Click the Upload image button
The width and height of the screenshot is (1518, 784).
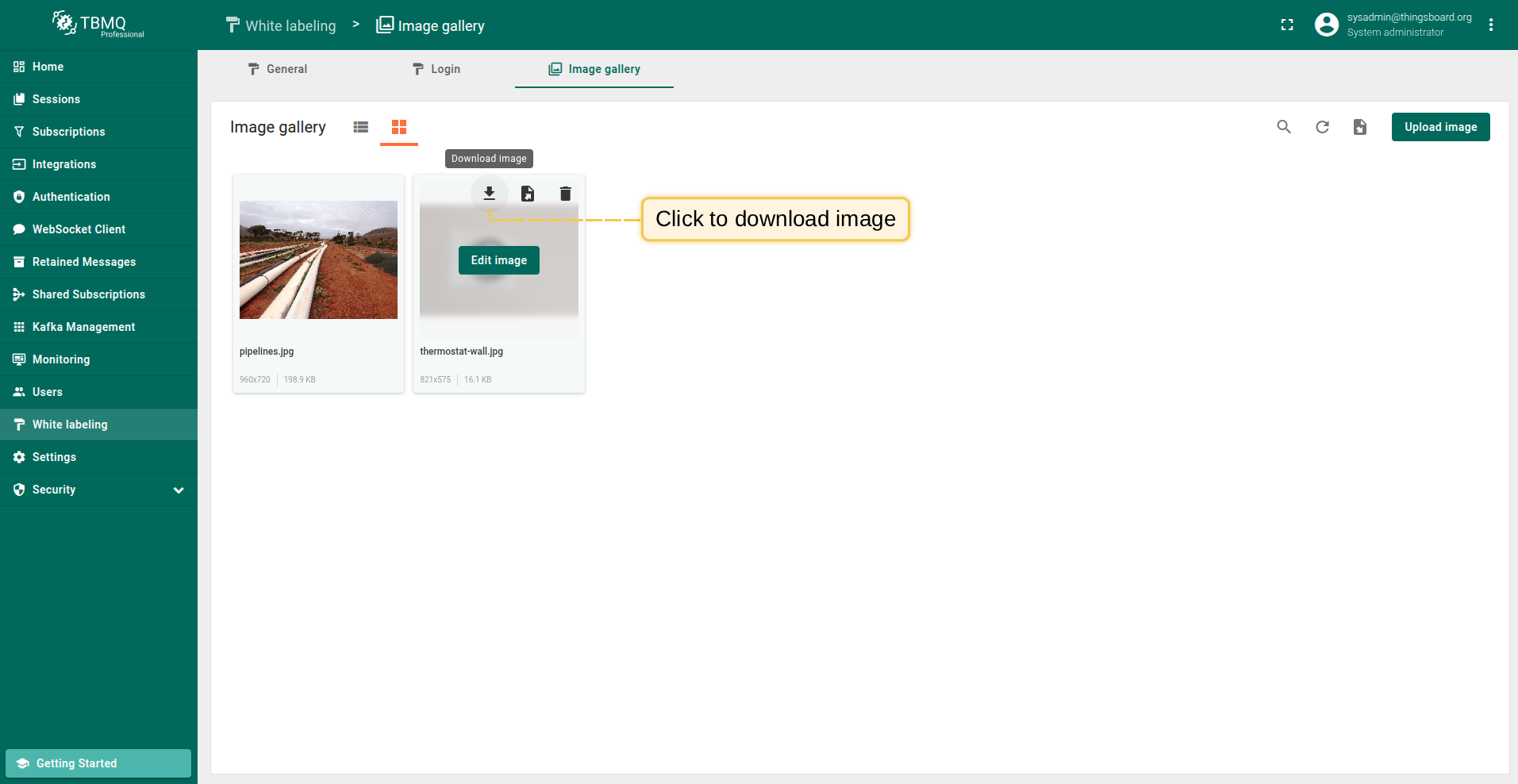(1440, 127)
